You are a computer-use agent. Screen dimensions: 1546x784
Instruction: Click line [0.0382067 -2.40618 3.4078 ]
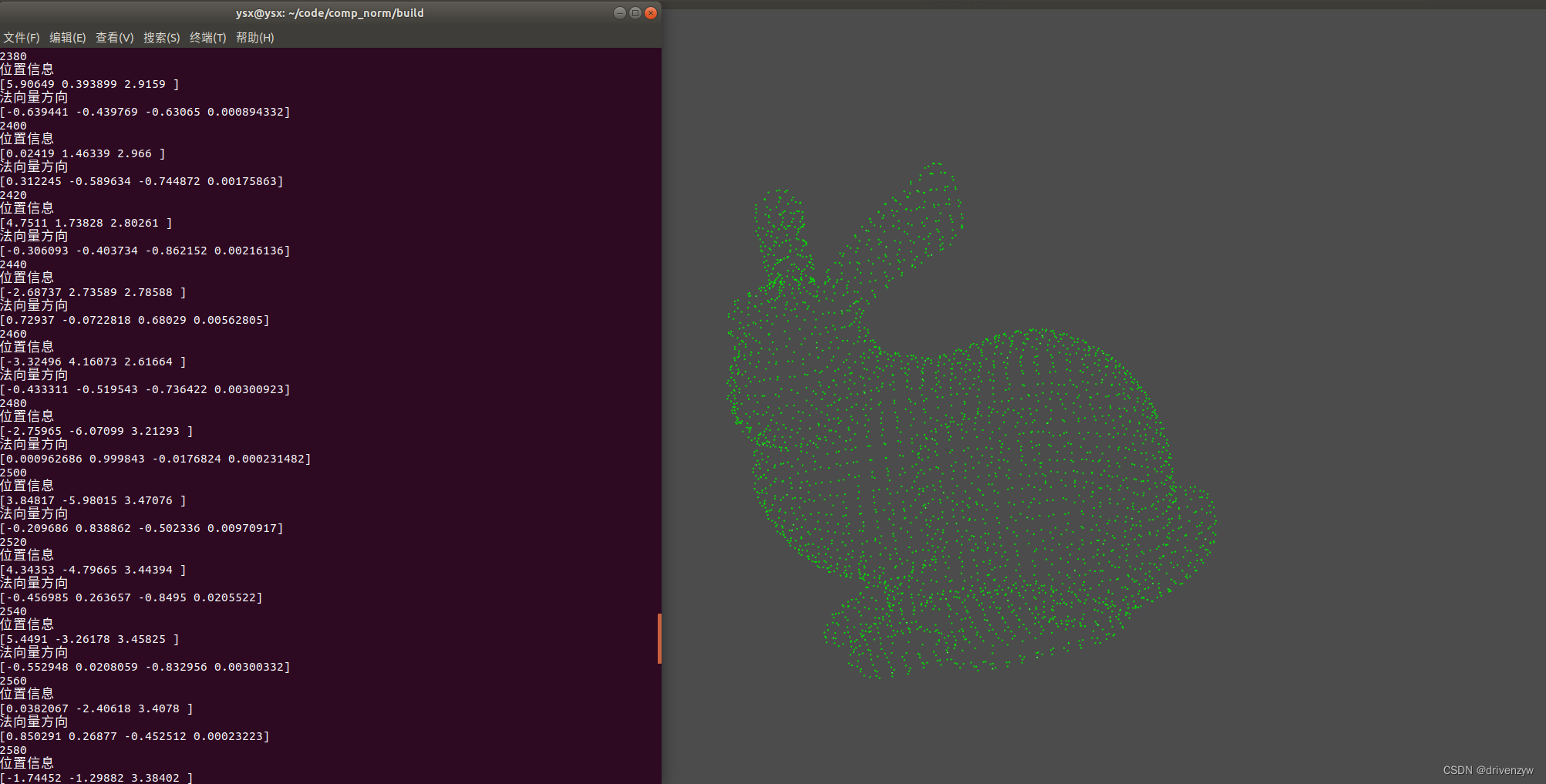(x=96, y=708)
